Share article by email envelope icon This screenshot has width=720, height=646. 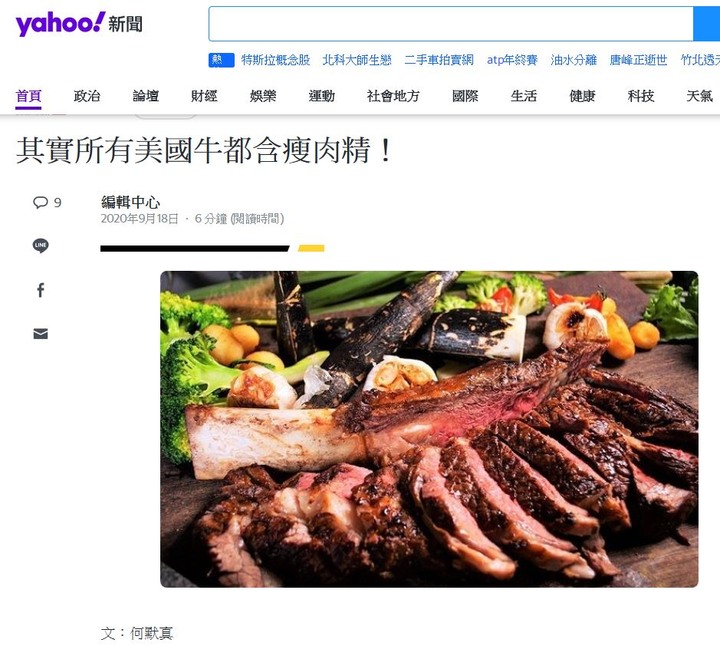[40, 334]
